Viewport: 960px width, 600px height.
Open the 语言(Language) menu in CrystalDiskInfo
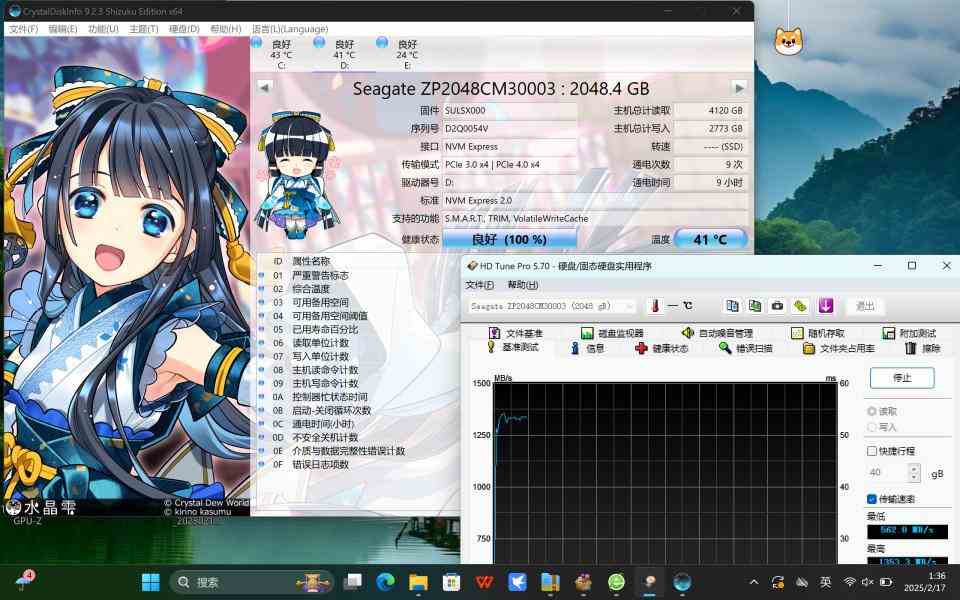click(290, 29)
